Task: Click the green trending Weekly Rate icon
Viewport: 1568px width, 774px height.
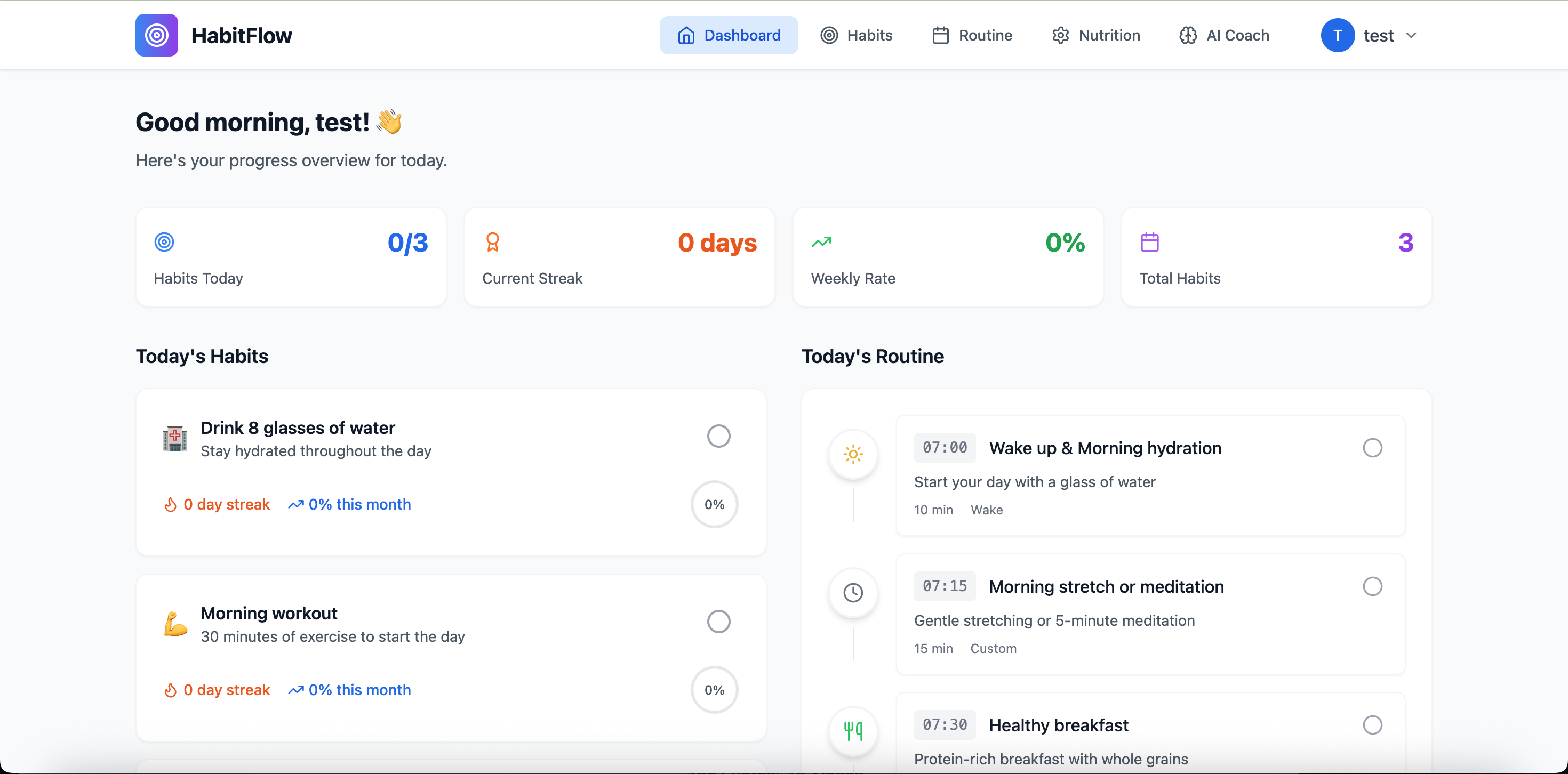Action: click(820, 242)
